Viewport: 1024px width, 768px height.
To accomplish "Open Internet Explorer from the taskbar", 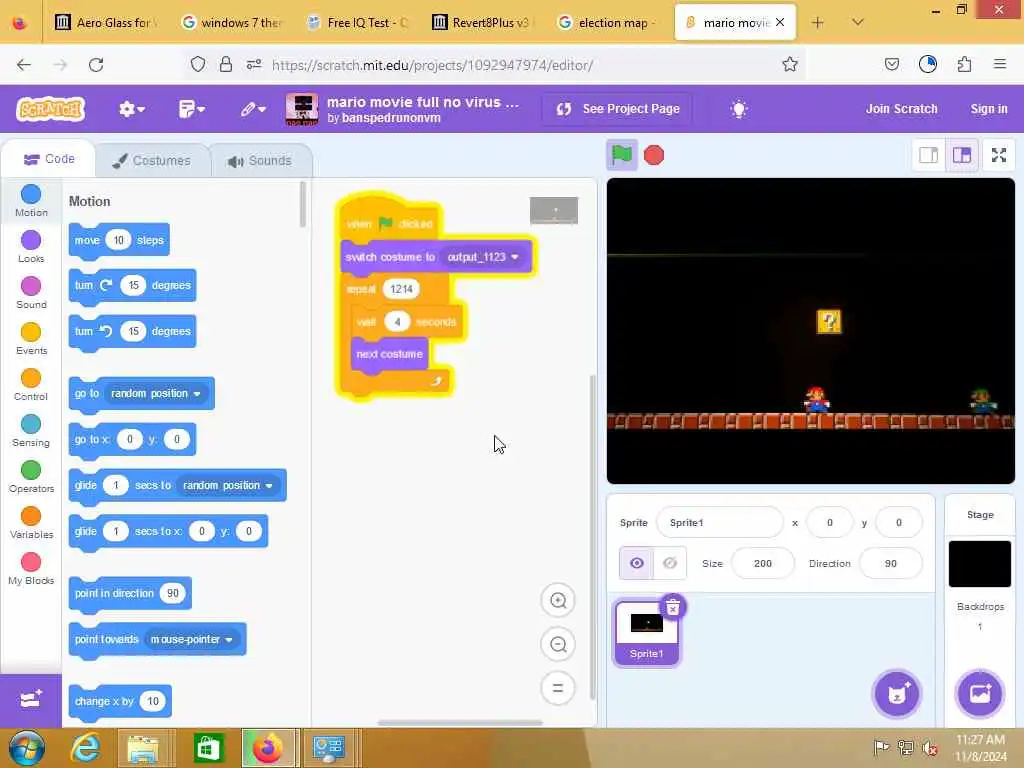I will pos(85,748).
